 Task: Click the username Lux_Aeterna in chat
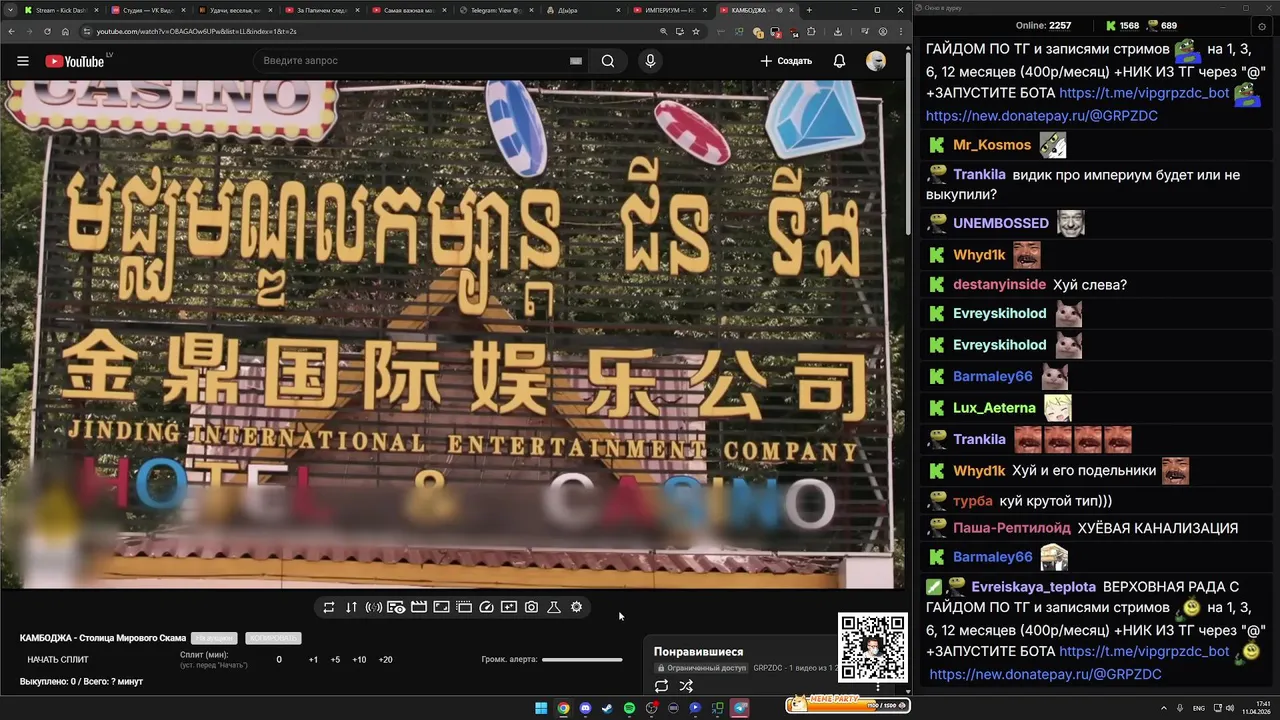(994, 408)
